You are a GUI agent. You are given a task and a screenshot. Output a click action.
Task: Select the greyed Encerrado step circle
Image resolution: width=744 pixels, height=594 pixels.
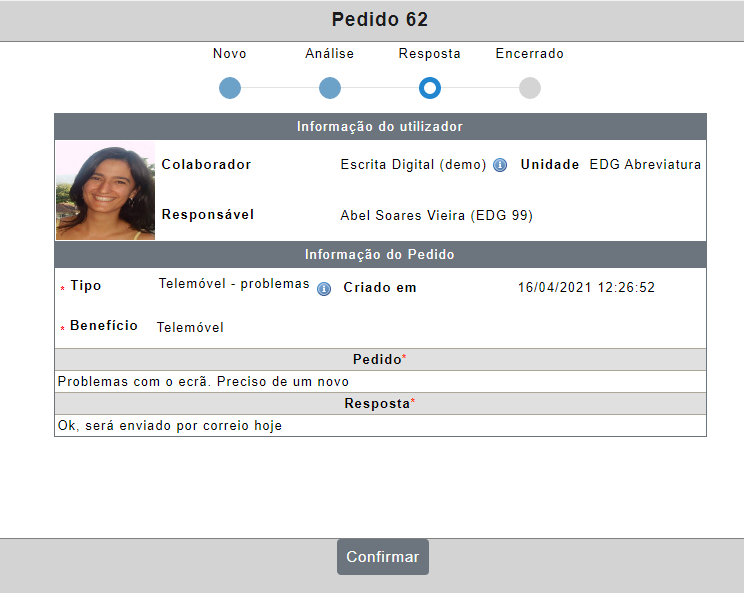(530, 88)
